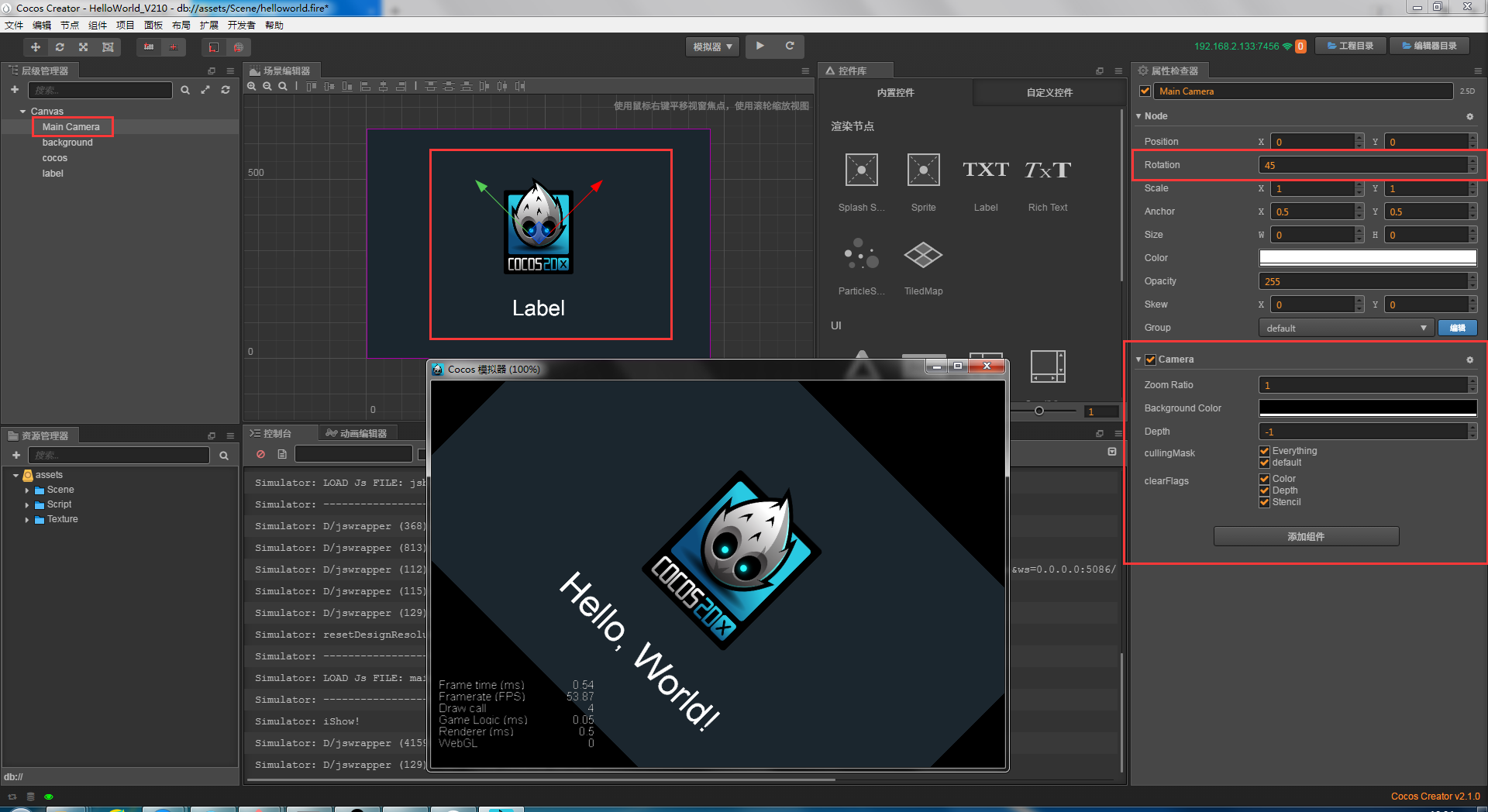
Task: Expand or collapse all hierarchy nodes
Action: point(205,90)
